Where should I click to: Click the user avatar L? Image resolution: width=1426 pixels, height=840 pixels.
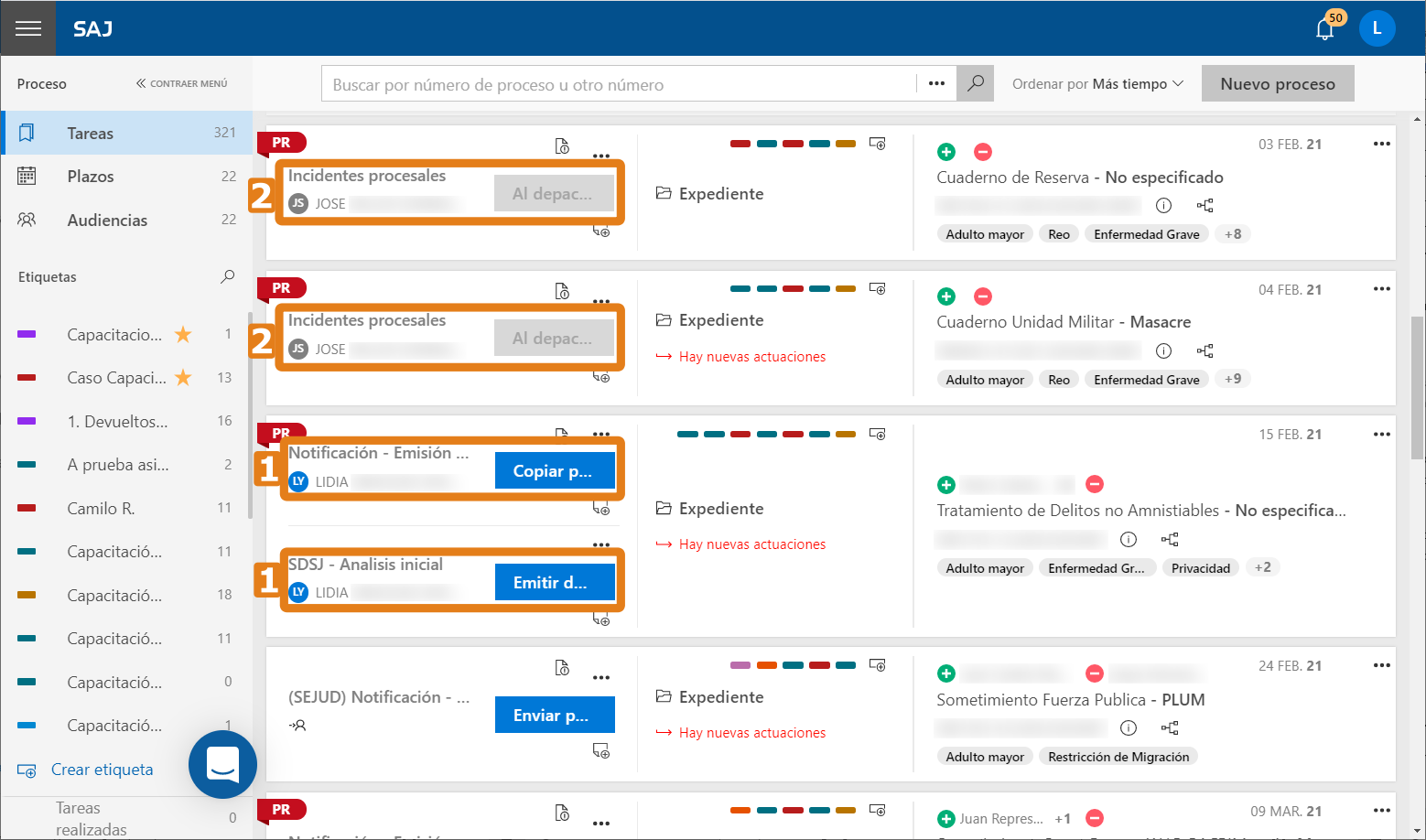(1377, 29)
